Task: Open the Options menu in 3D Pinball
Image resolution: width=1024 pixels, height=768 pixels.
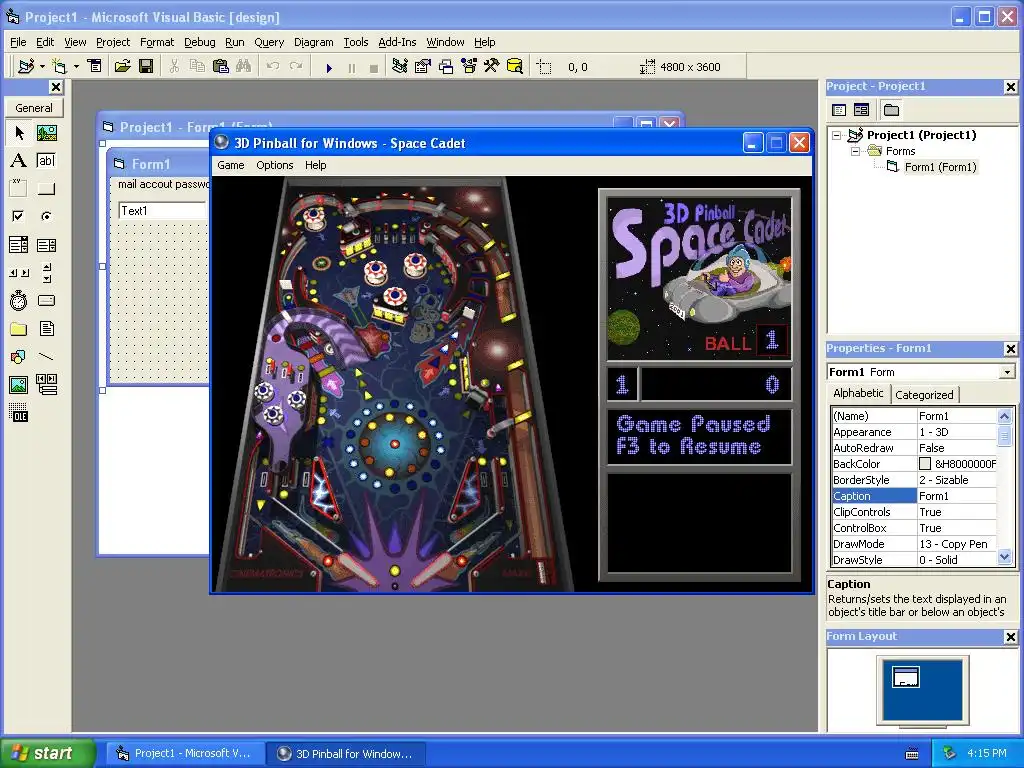Action: coord(274,165)
